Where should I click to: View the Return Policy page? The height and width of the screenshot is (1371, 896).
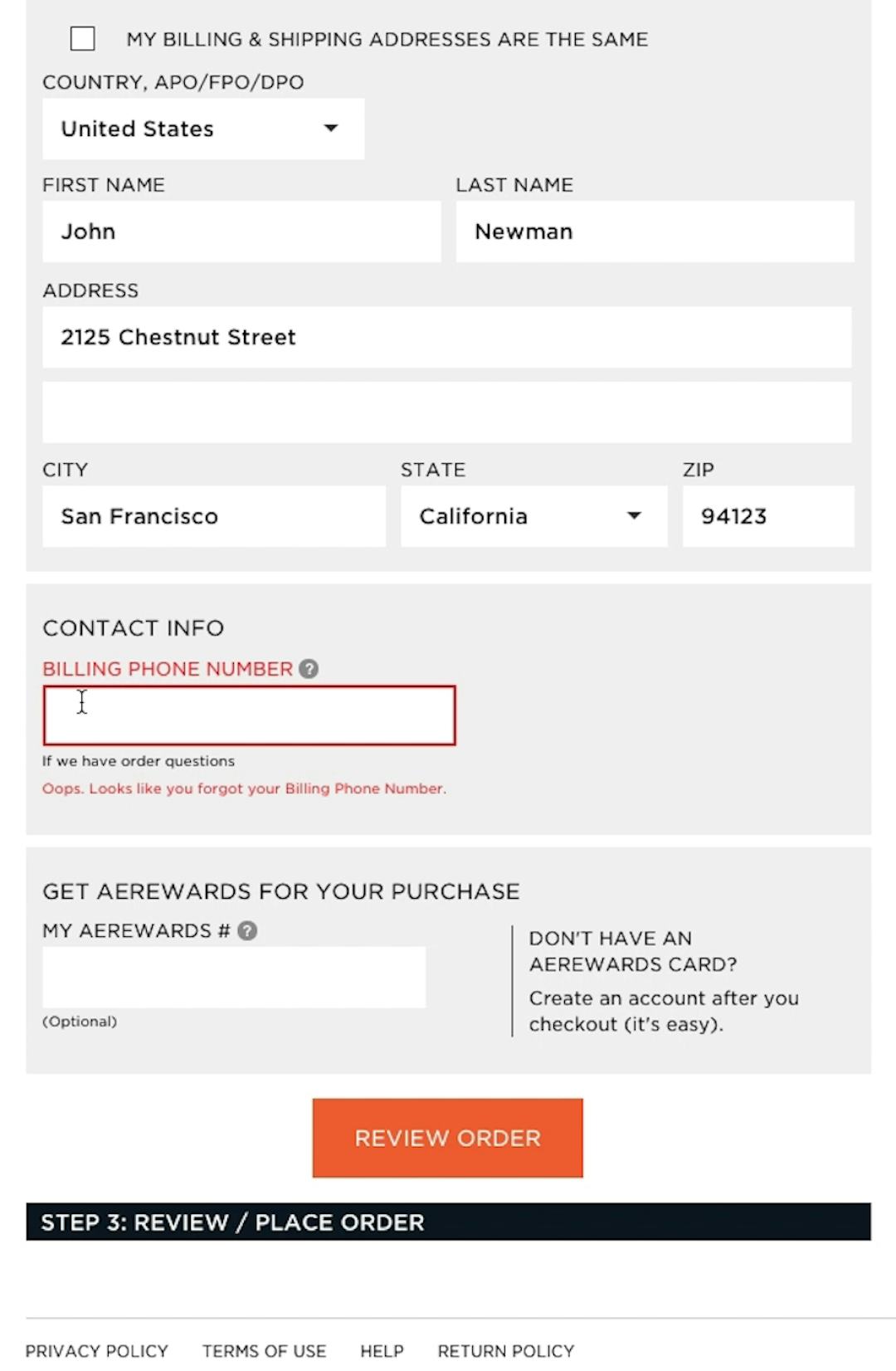(x=506, y=1350)
